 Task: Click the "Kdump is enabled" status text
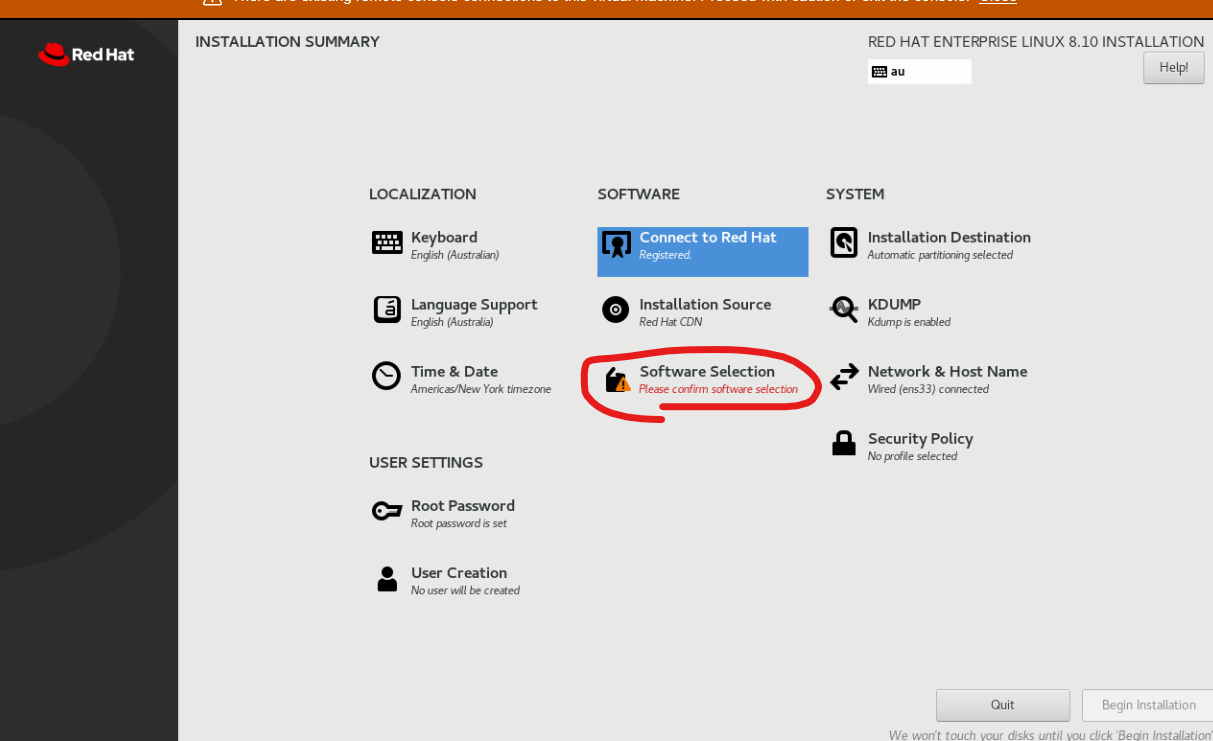[909, 323]
